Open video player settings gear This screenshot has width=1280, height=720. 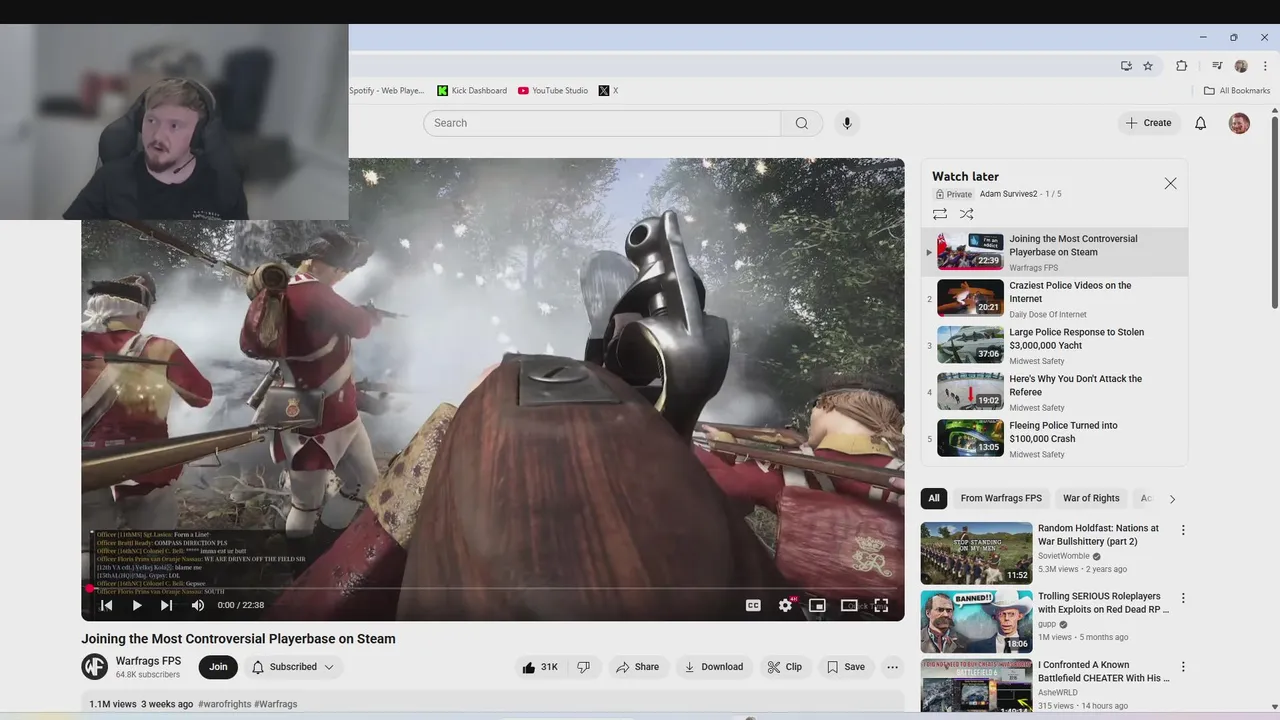[786, 605]
